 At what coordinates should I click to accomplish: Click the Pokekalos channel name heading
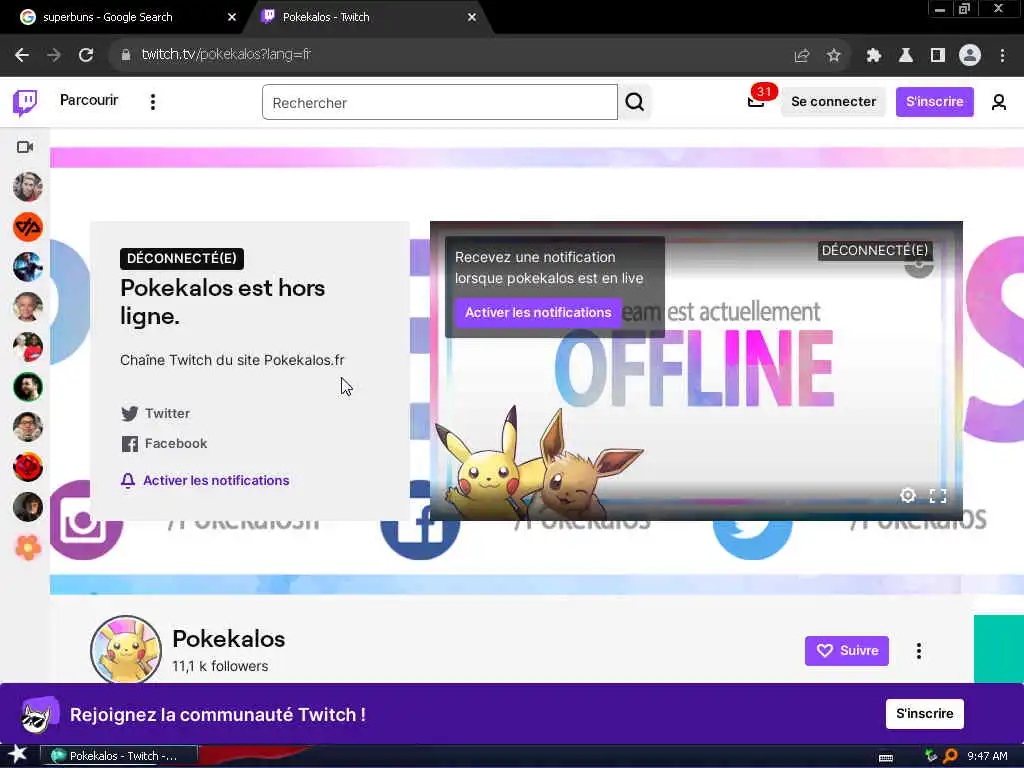coord(229,639)
